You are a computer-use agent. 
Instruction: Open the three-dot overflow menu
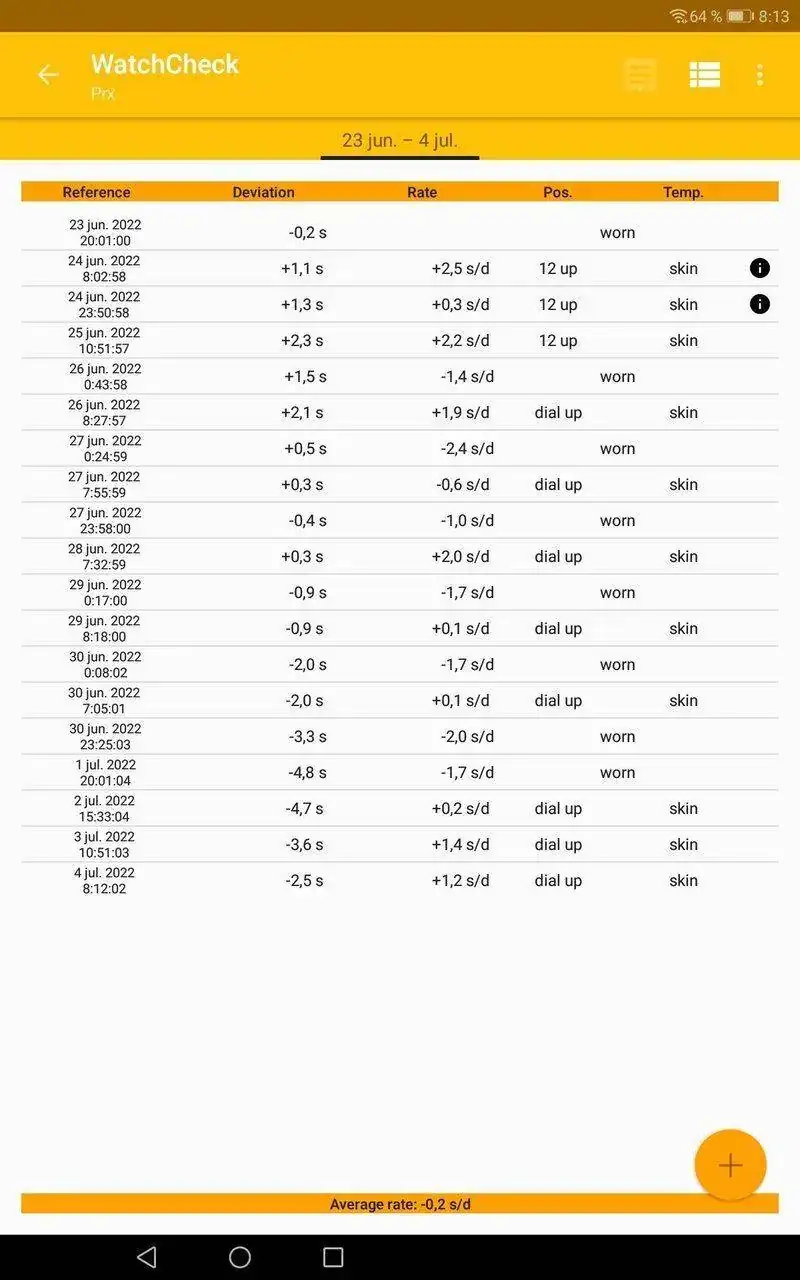[760, 75]
